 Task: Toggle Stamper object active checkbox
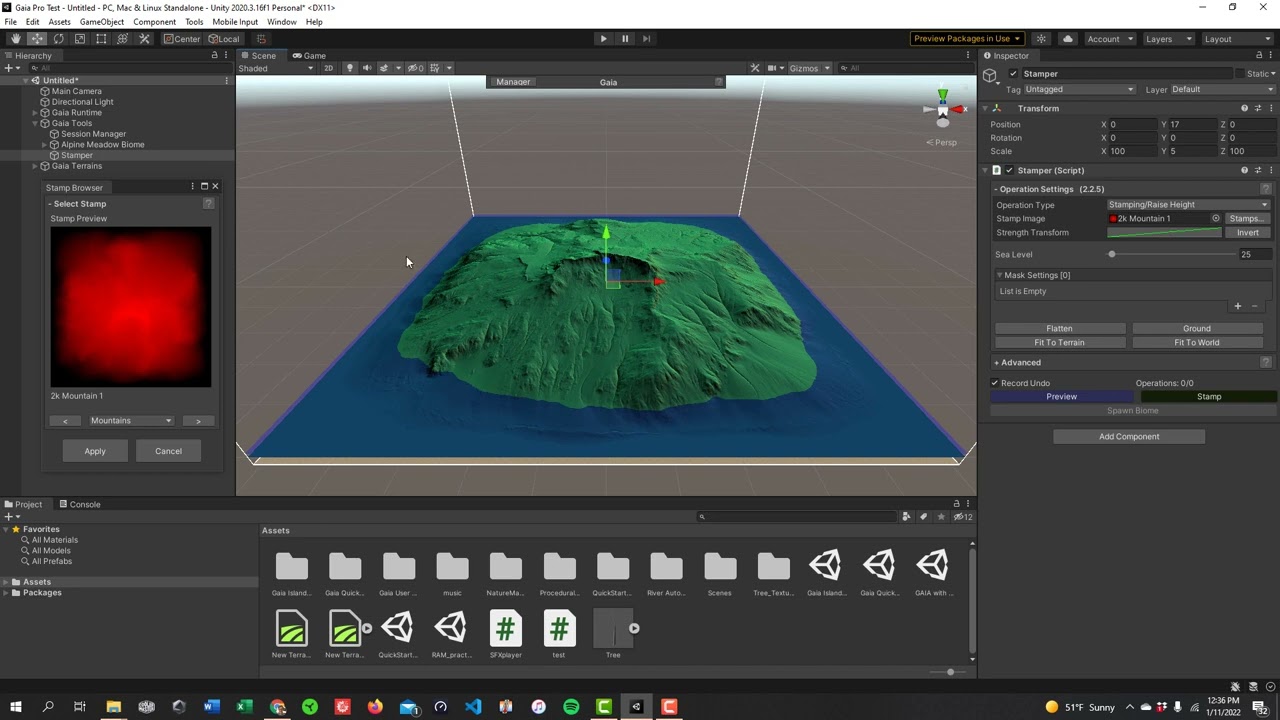tap(1013, 74)
